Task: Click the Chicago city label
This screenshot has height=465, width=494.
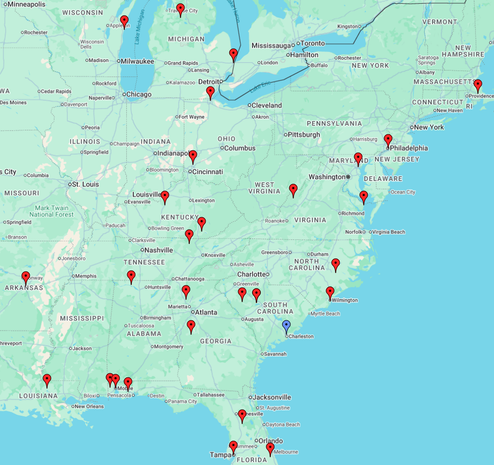Action: [x=137, y=95]
